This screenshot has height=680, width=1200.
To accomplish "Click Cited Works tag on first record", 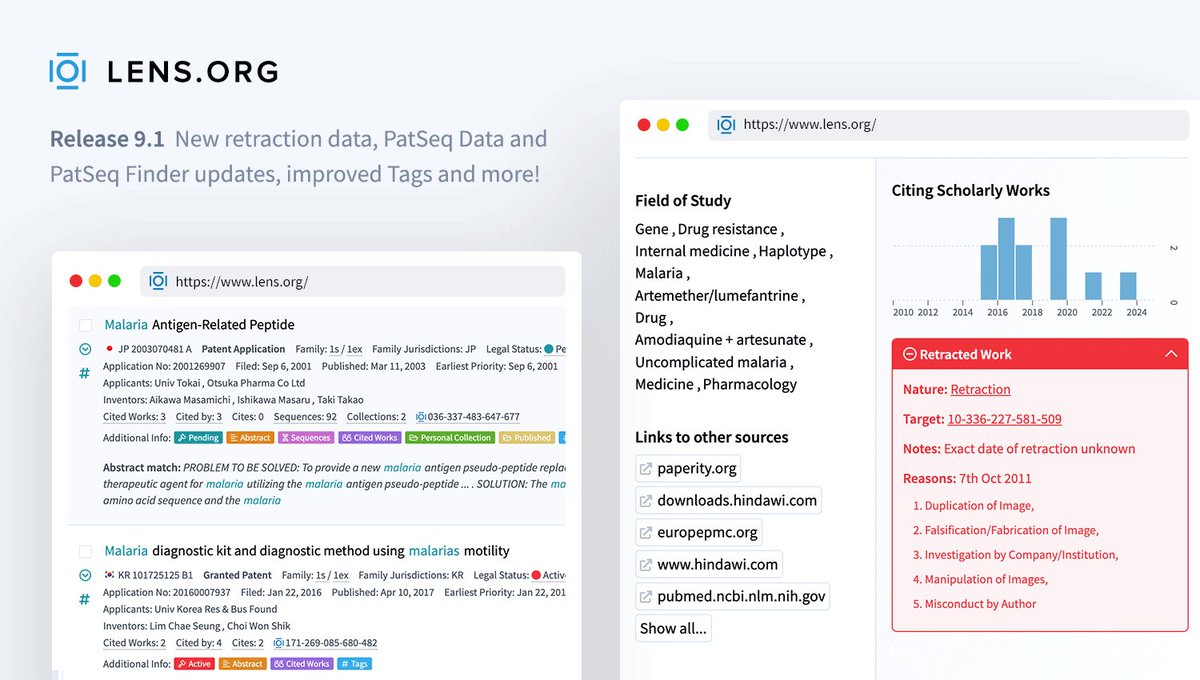I will click(x=369, y=437).
